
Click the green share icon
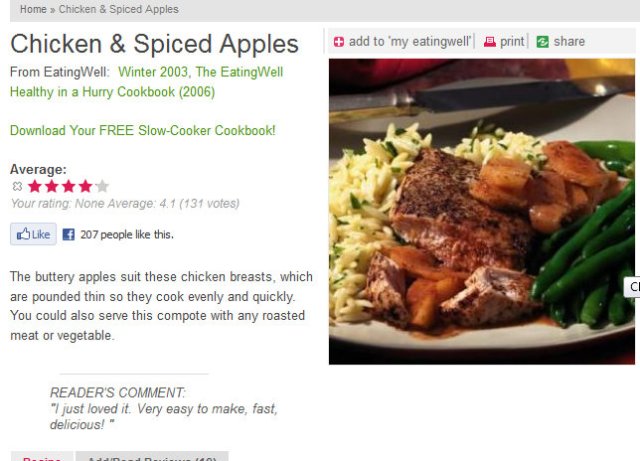[542, 42]
